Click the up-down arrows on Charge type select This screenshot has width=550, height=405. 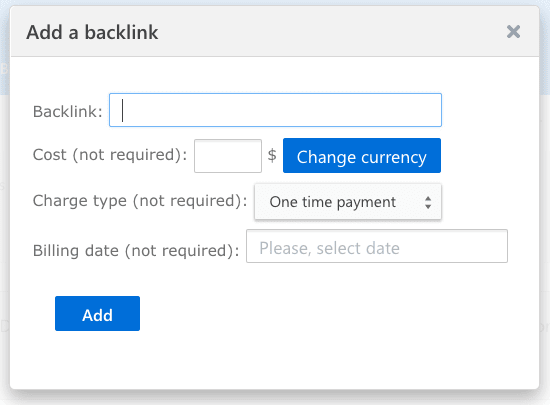pos(428,202)
